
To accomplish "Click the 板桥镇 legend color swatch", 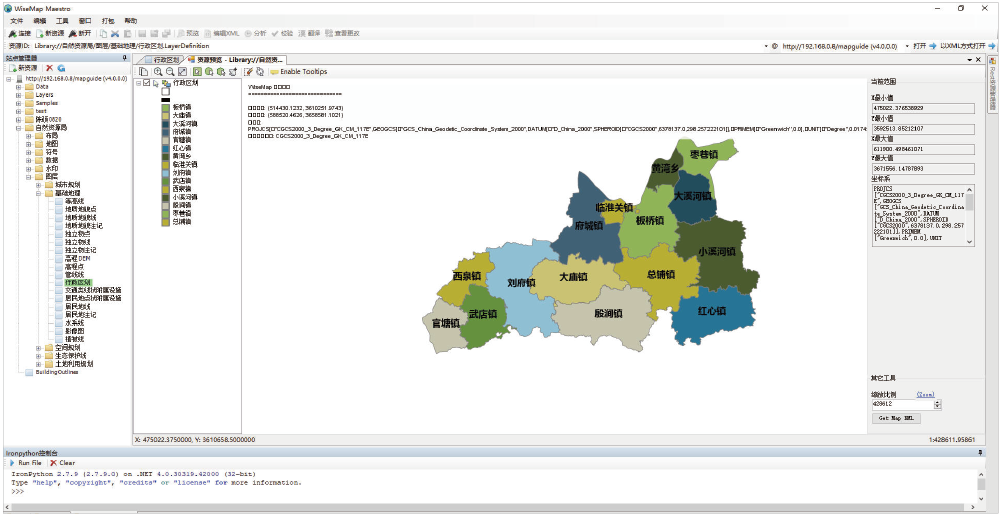I will coord(165,106).
